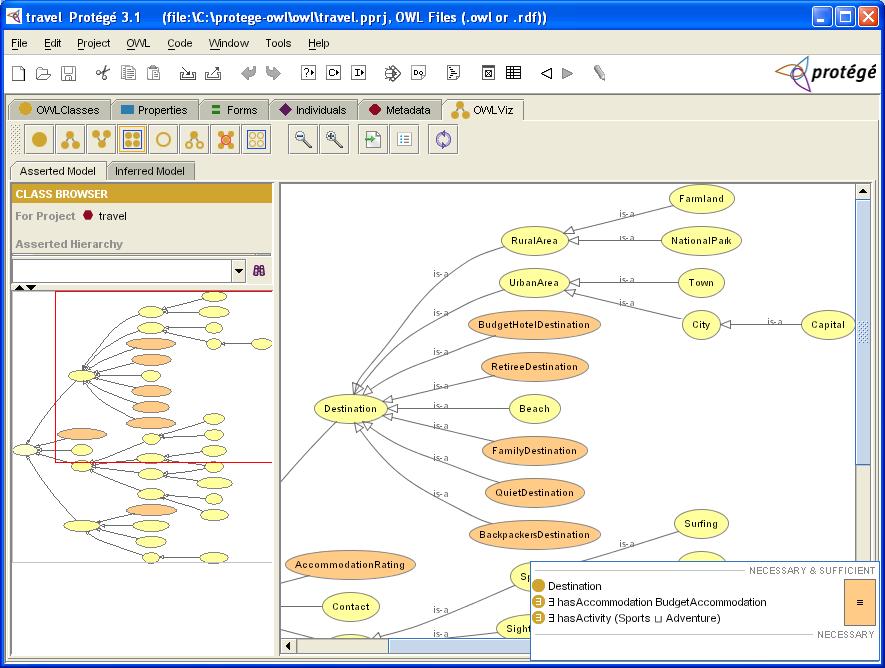
Task: Run the '?' classify taxonomy icon
Action: [308, 73]
